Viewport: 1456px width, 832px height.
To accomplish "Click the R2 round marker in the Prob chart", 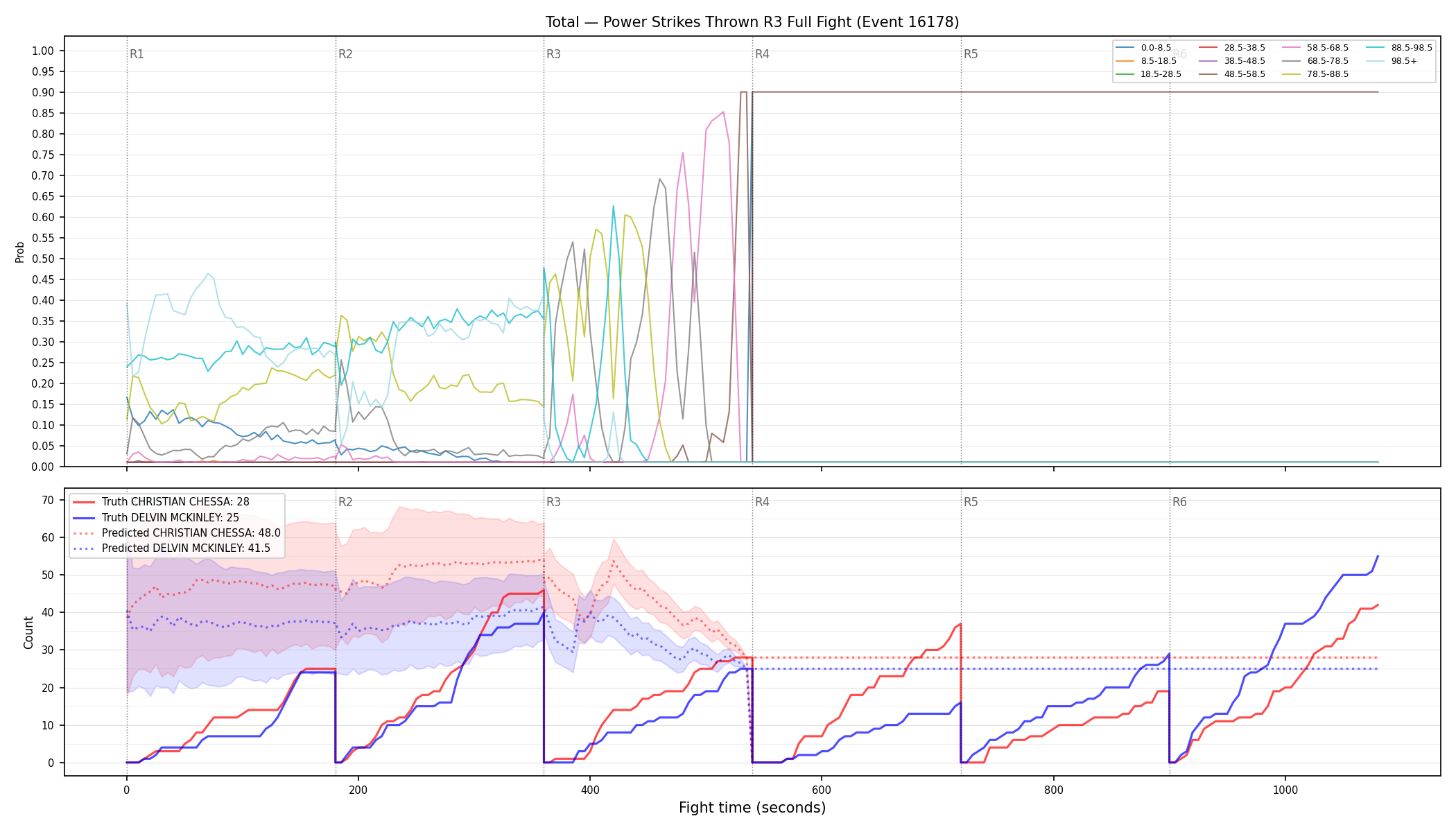I will (345, 54).
